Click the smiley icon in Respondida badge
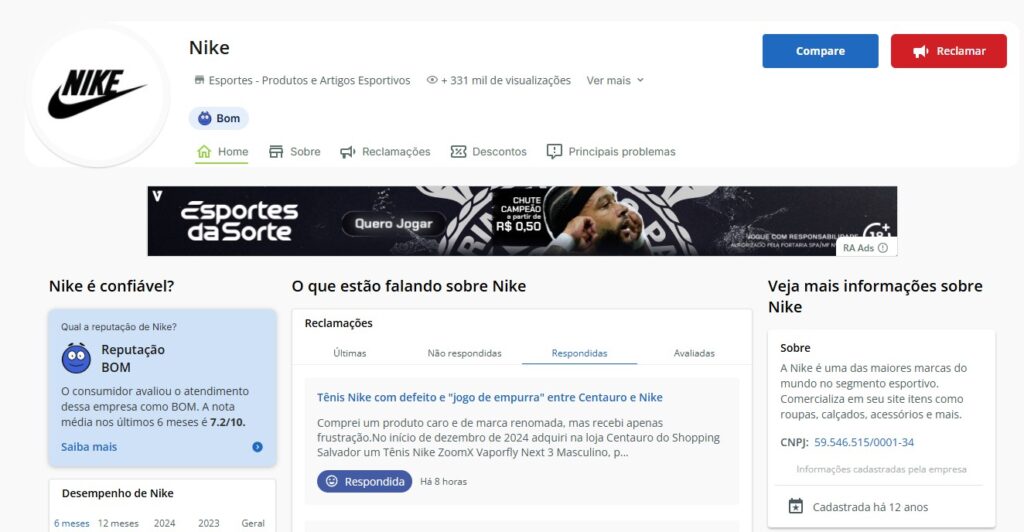Image resolution: width=1024 pixels, height=532 pixels. pyautogui.click(x=332, y=481)
